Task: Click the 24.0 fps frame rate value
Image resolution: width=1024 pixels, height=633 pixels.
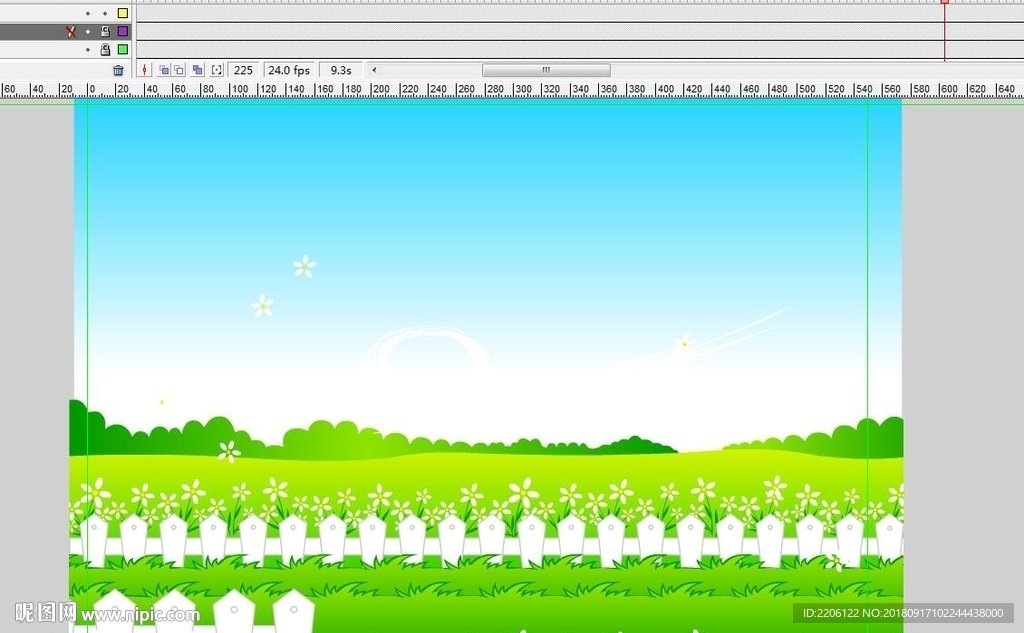Action: tap(289, 70)
